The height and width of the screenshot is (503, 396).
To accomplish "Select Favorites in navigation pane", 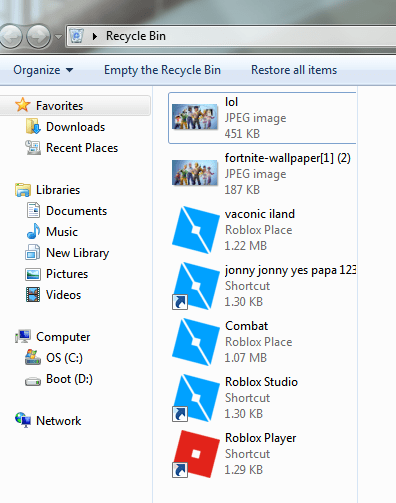I will [59, 106].
